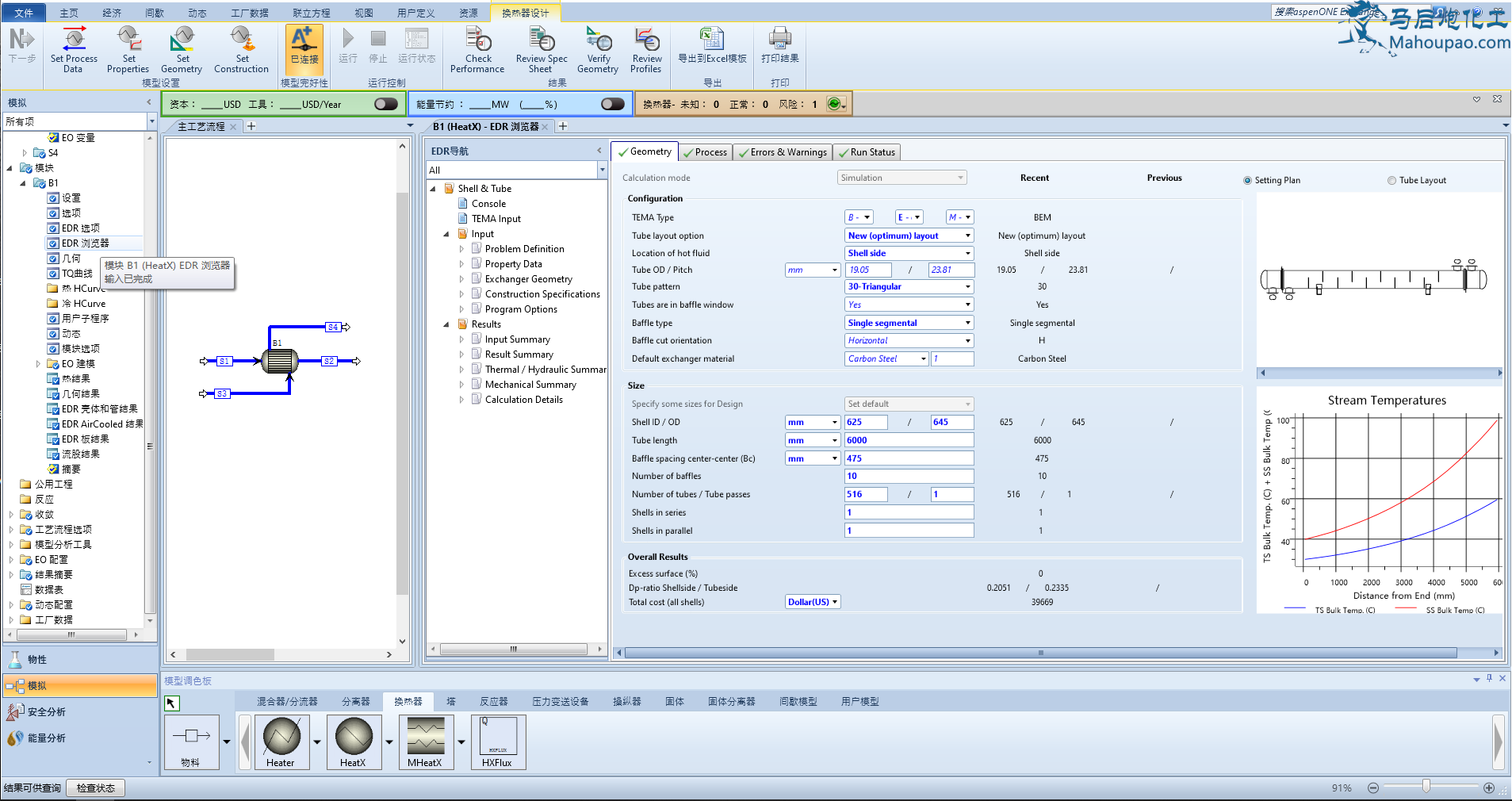Click the Shell ID value field
This screenshot has width=1512, height=801.
pos(866,422)
